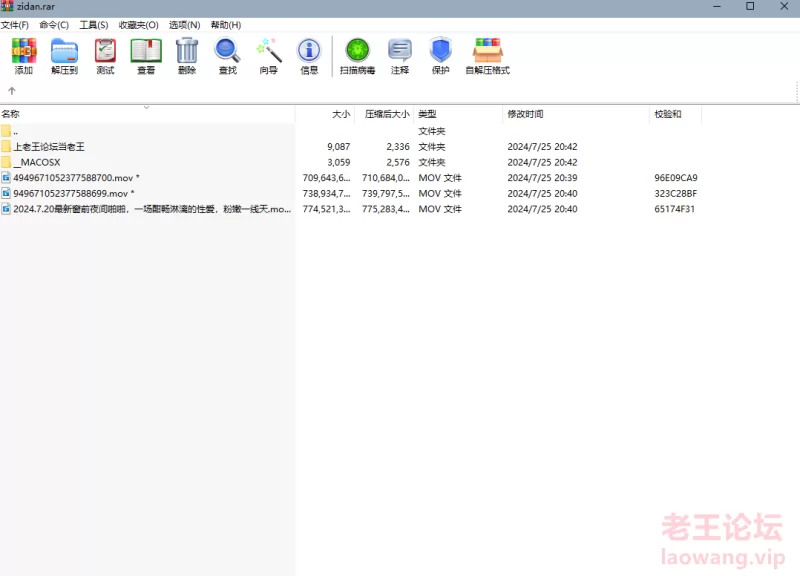Click the Protect (保护) shield icon
Image resolution: width=800 pixels, height=576 pixels.
coord(440,56)
